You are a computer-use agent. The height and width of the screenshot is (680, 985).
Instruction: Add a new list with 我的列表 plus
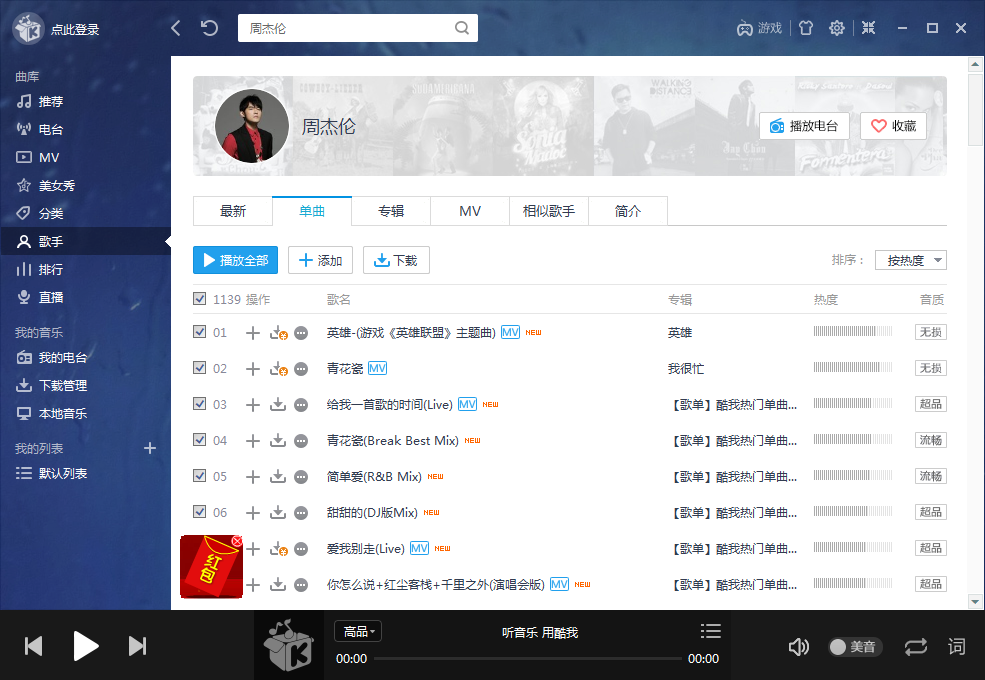point(150,448)
